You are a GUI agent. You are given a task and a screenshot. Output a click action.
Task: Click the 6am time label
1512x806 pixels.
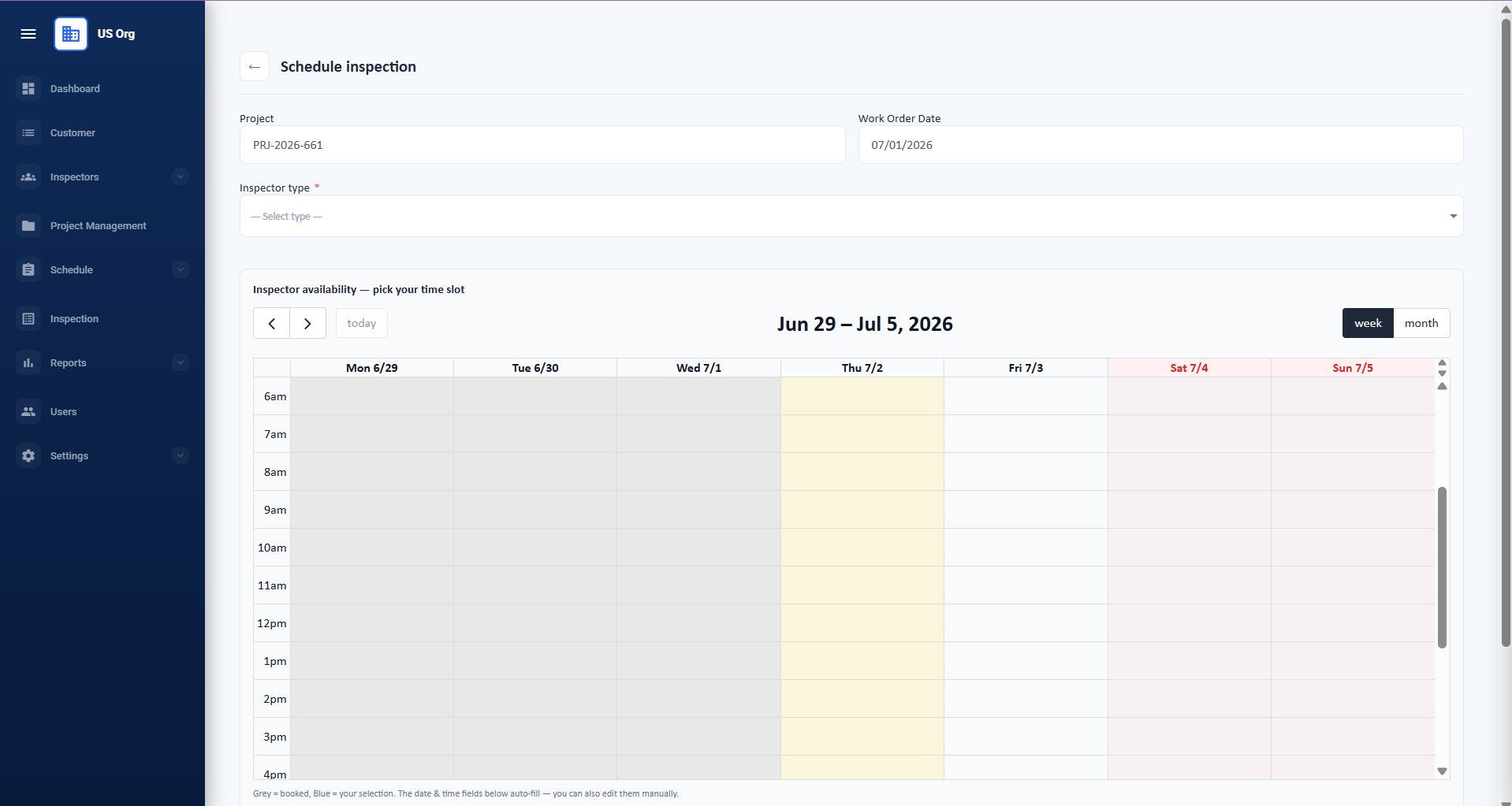pyautogui.click(x=275, y=396)
